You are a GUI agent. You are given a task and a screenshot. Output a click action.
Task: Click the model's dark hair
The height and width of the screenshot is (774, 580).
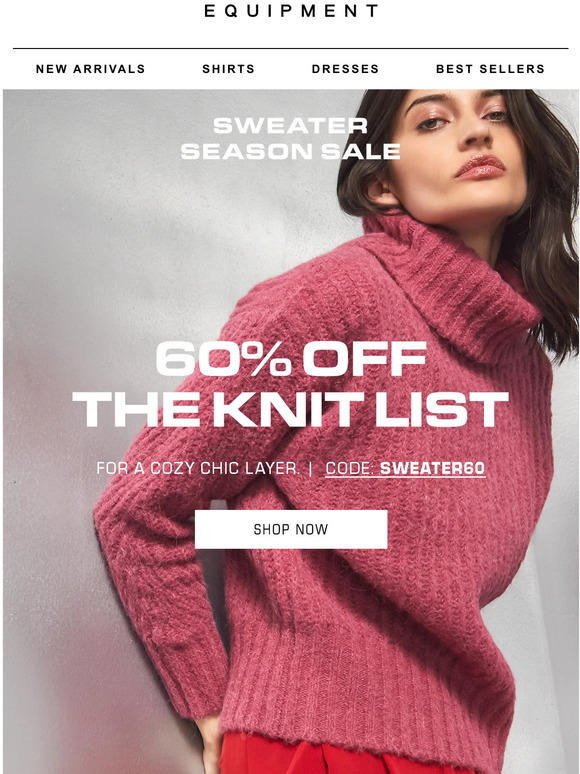(x=543, y=222)
